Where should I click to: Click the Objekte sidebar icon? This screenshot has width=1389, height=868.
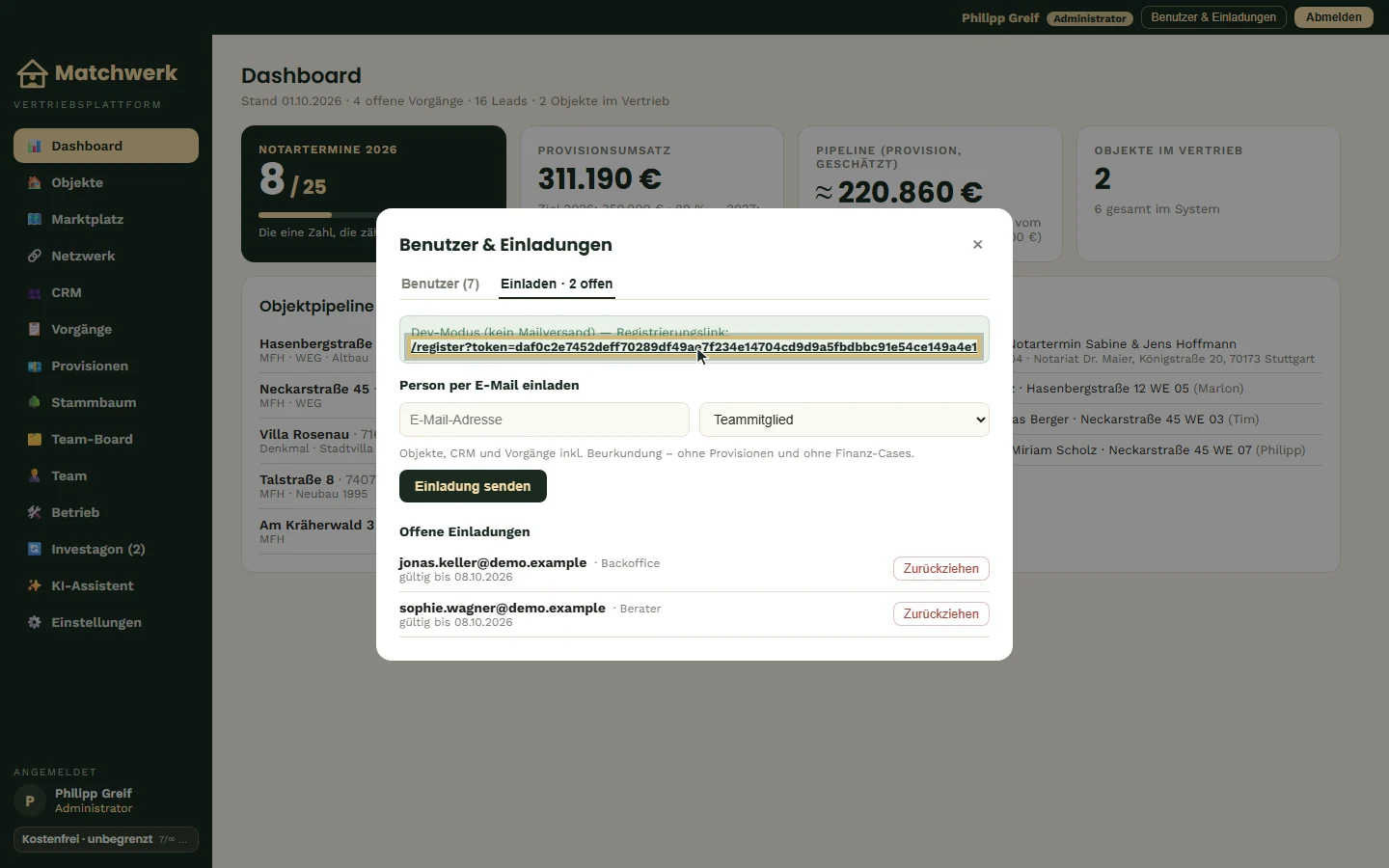35,183
